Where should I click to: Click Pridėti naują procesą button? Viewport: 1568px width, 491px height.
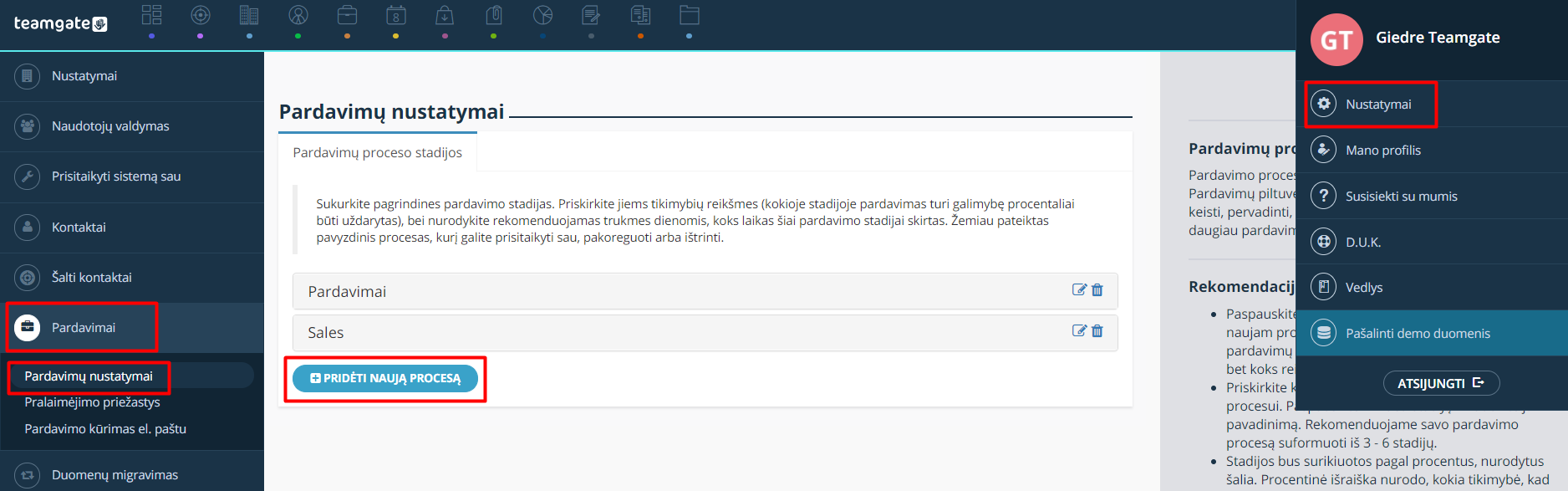click(x=385, y=378)
